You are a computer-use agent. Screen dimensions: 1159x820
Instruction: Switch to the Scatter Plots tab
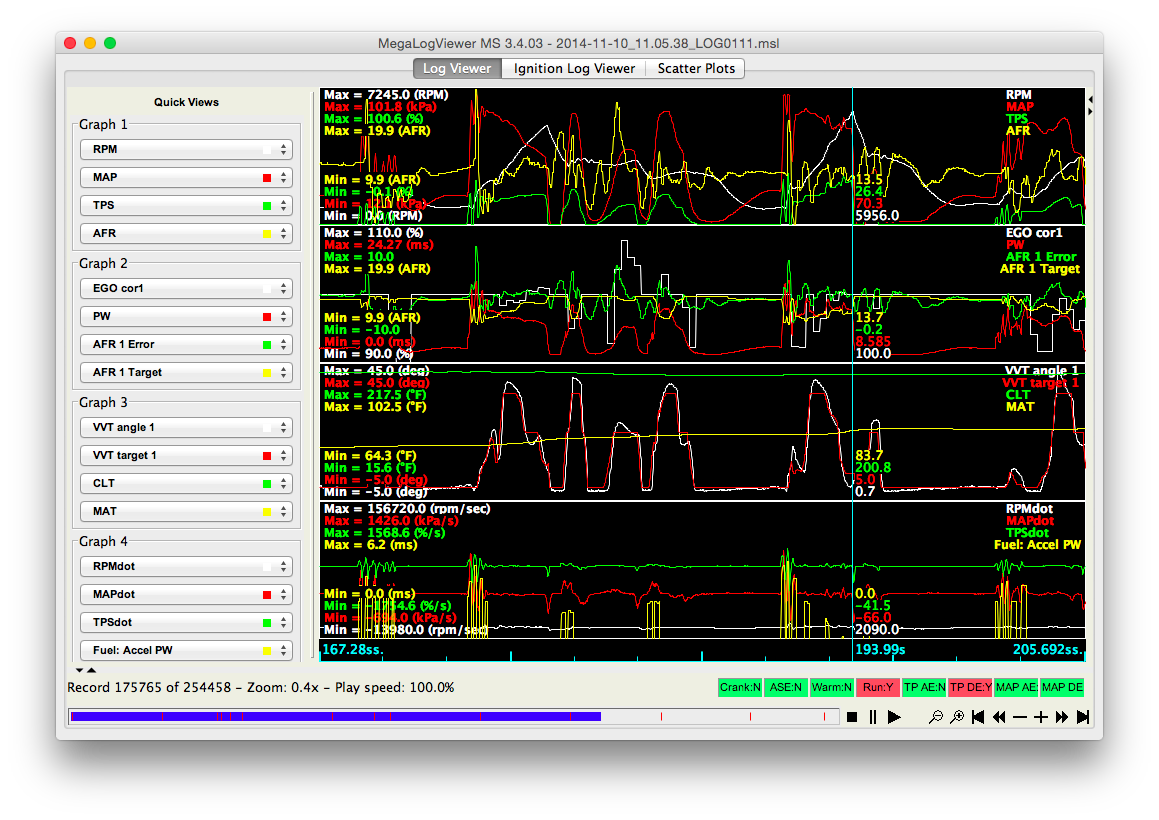click(696, 68)
